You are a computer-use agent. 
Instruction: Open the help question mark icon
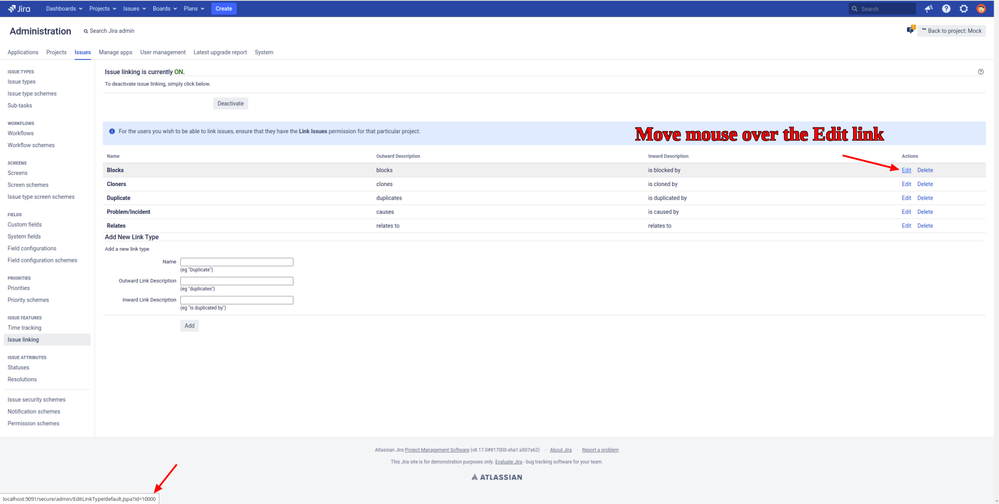[946, 9]
